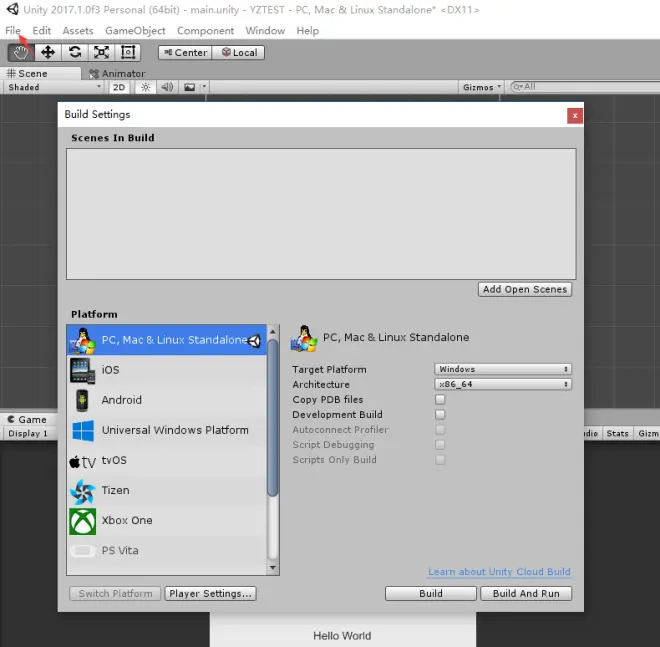Click Add Open Scenes button

point(525,290)
